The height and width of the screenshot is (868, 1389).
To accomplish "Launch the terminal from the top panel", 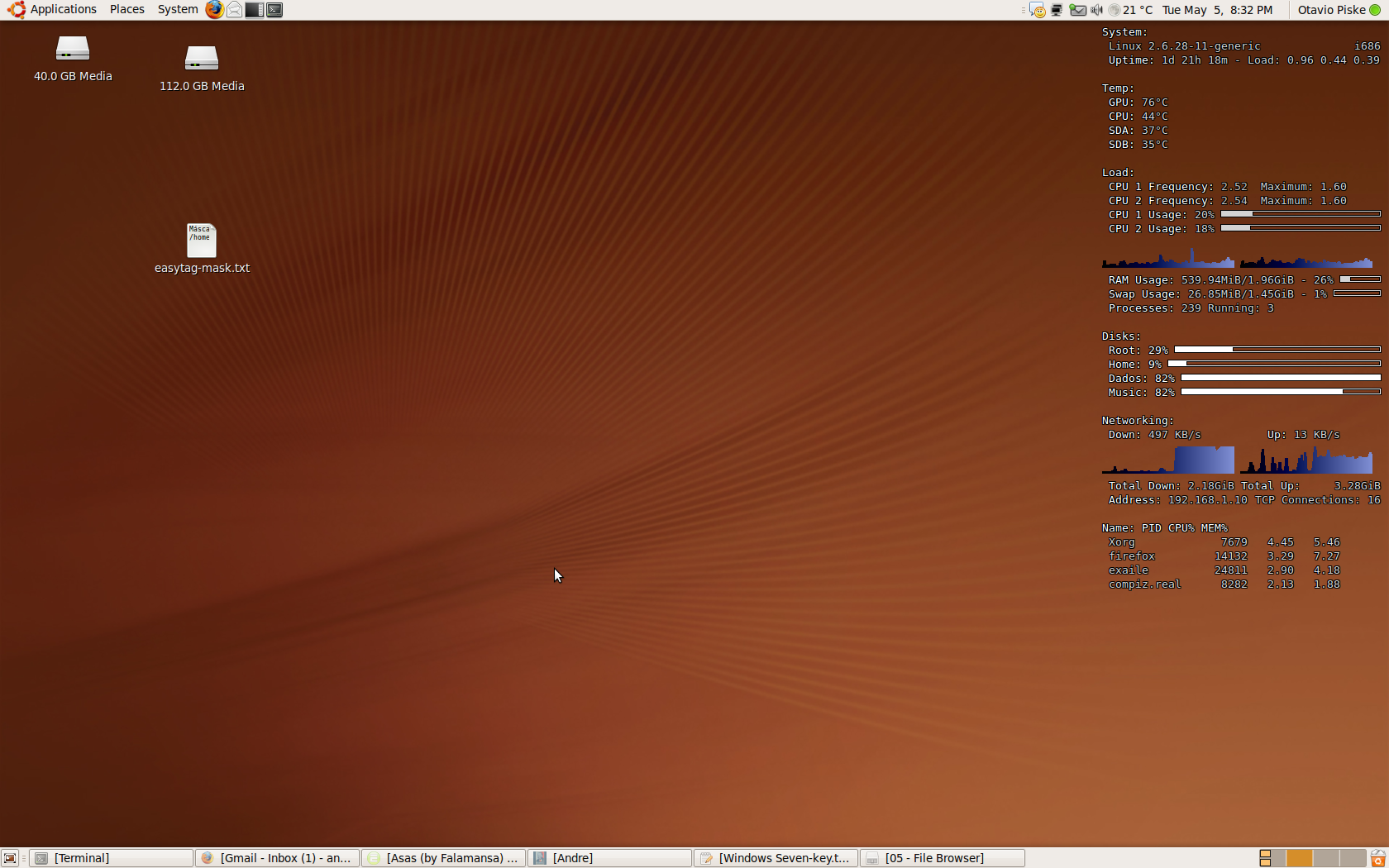I will tap(274, 10).
